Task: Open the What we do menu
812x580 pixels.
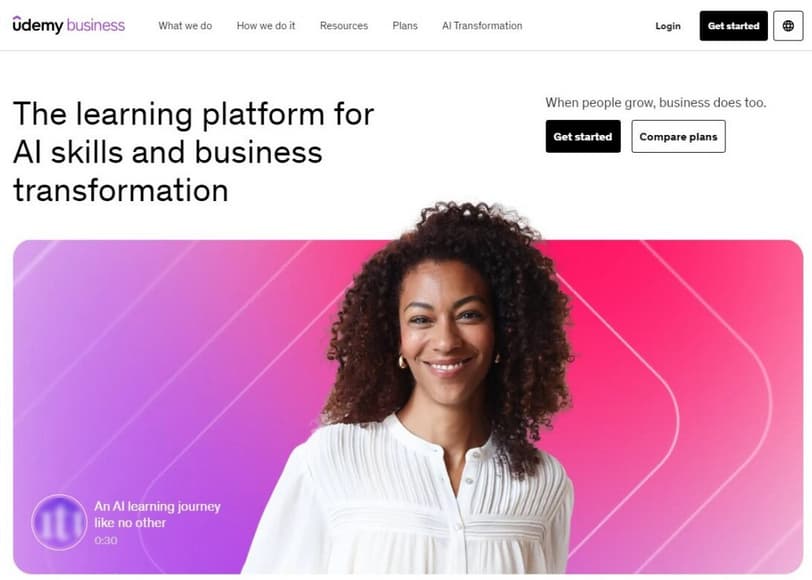Action: click(185, 26)
